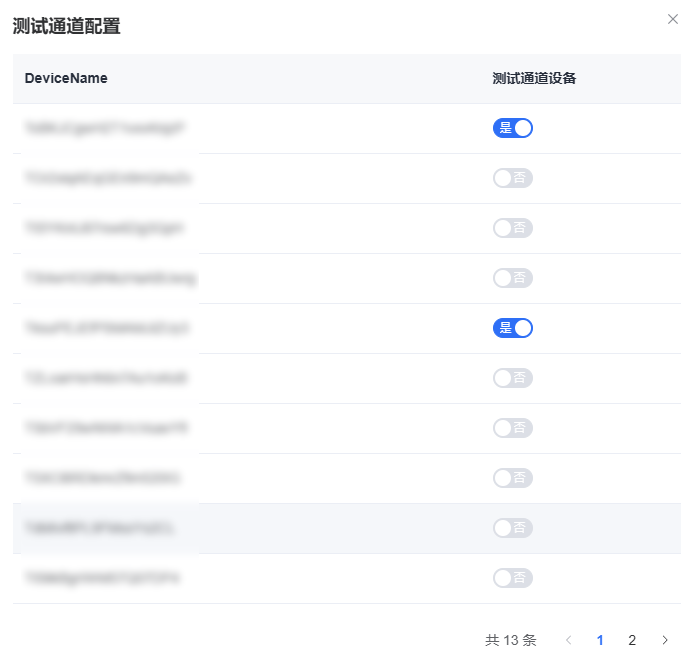Enable the tenth row's 否 switch
This screenshot has height=668, width=694.
click(513, 578)
